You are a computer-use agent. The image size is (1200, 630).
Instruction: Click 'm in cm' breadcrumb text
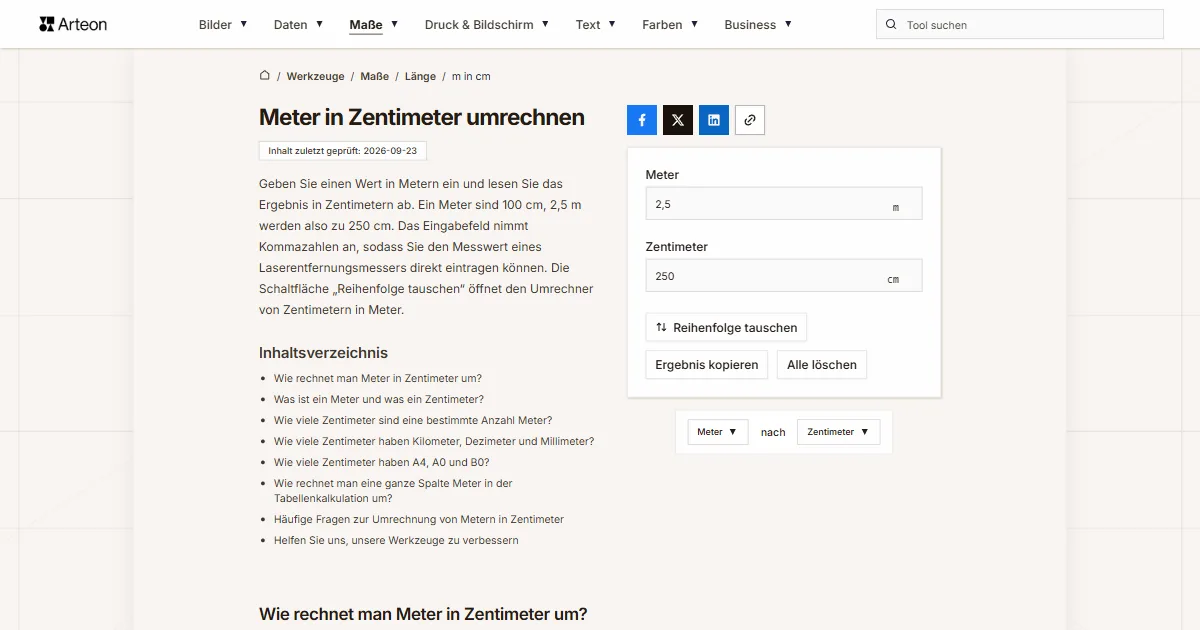point(471,76)
